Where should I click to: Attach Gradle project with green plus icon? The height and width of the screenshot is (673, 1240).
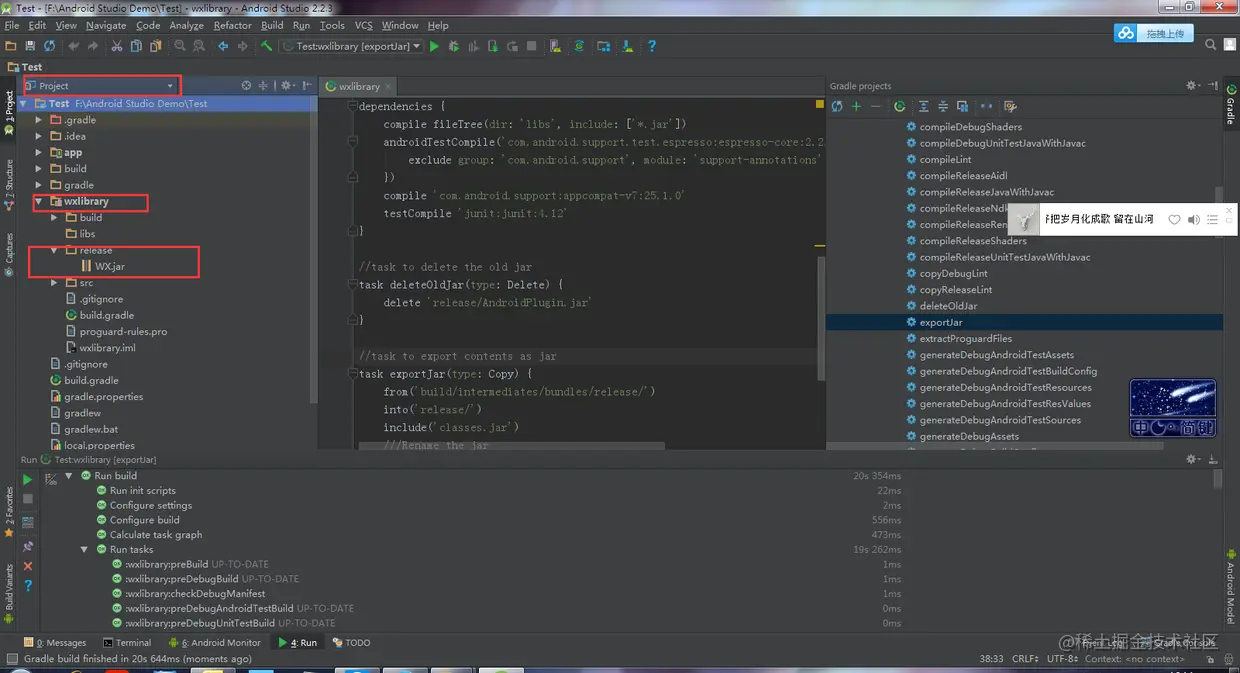pyautogui.click(x=856, y=106)
